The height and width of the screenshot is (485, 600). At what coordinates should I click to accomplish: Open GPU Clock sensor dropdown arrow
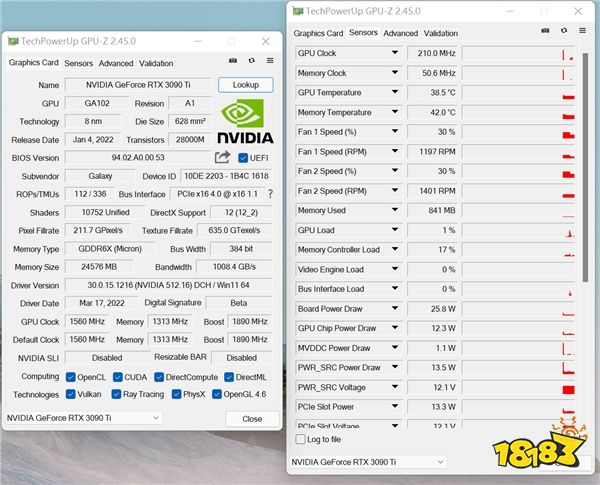click(x=395, y=52)
